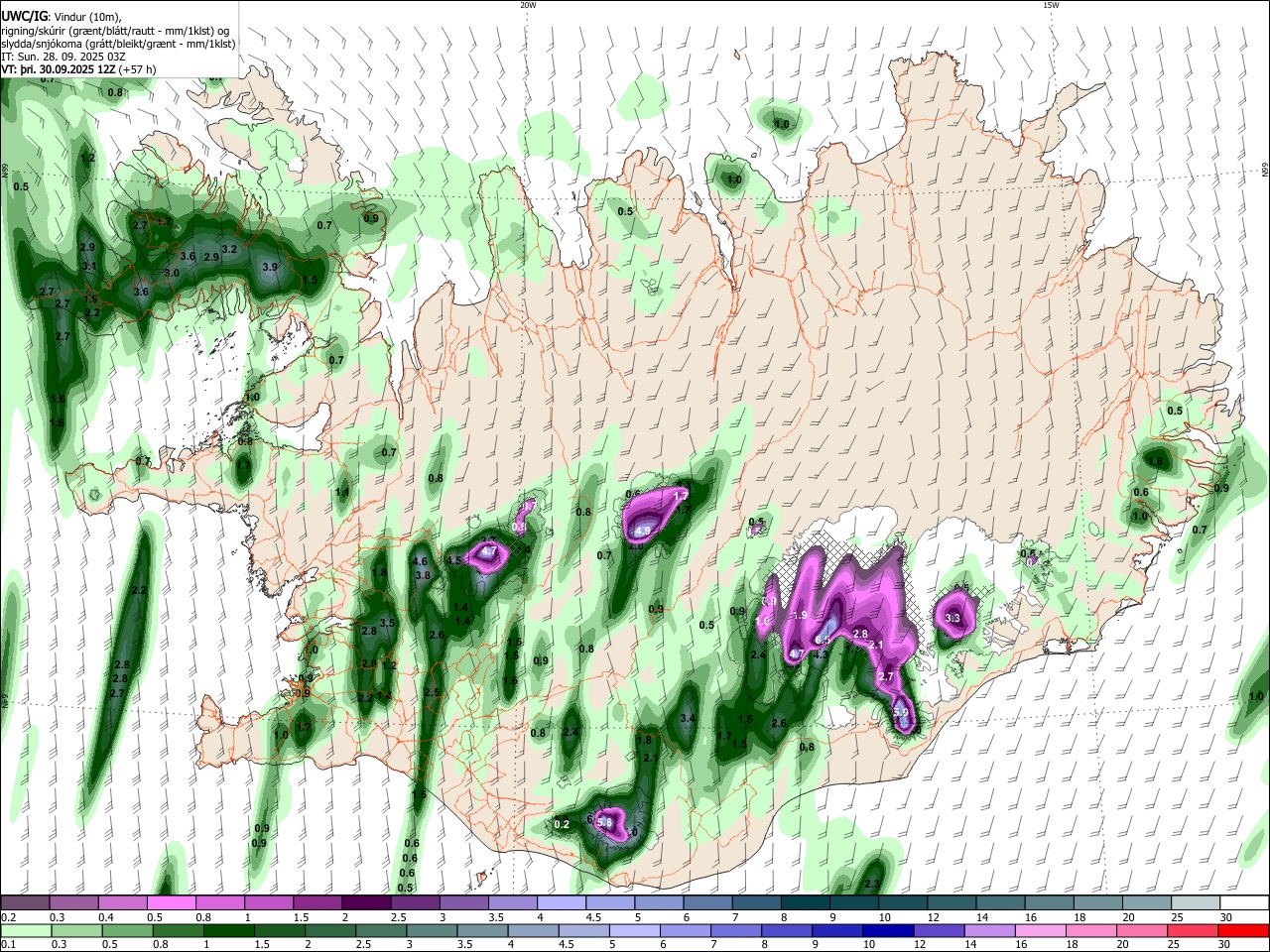Click the royal blue rain swatch between 8 and 9
Image resolution: width=1270 pixels, height=952 pixels.
tap(788, 930)
